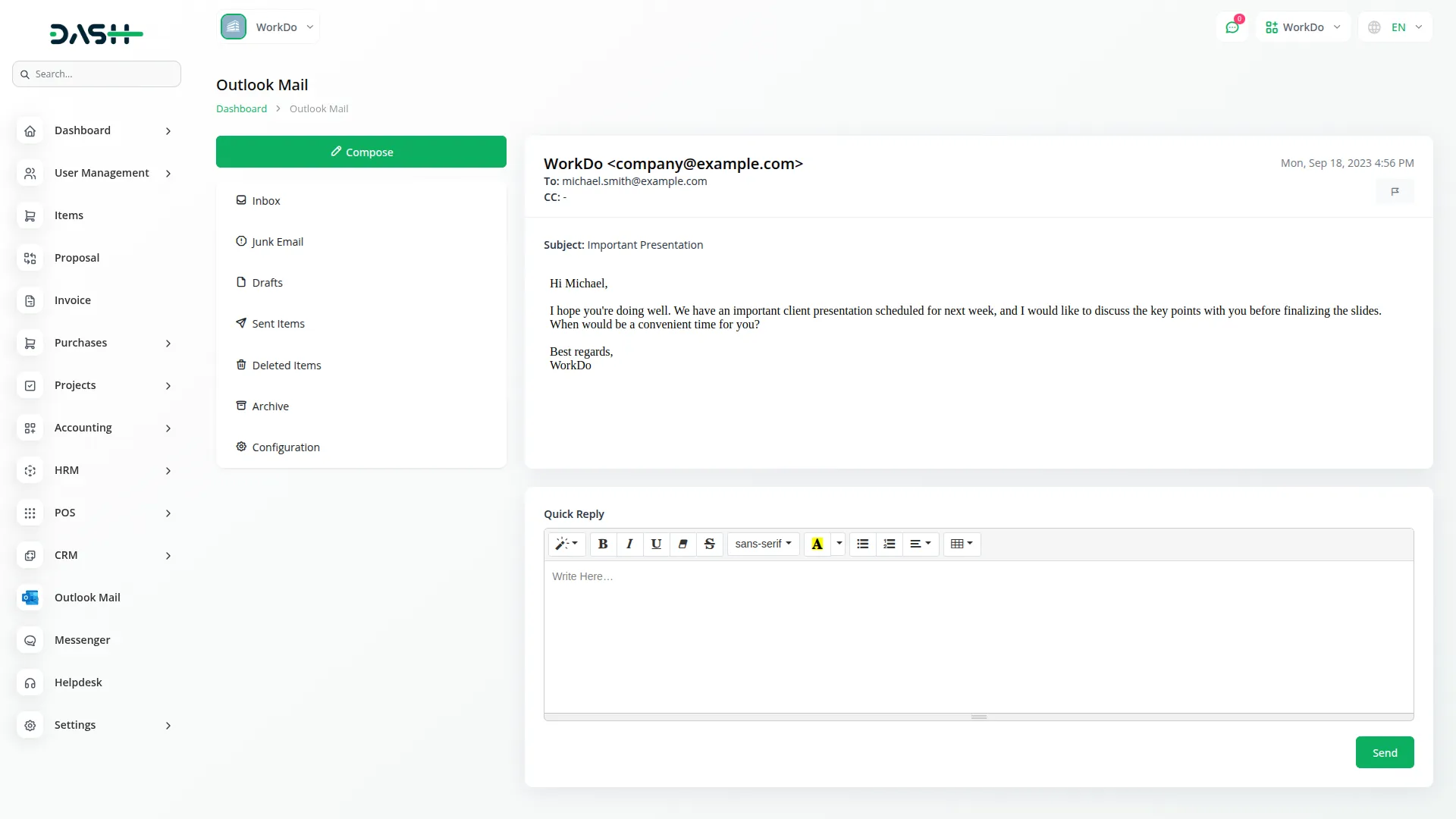Click the eraser formatting icon

pos(682,544)
